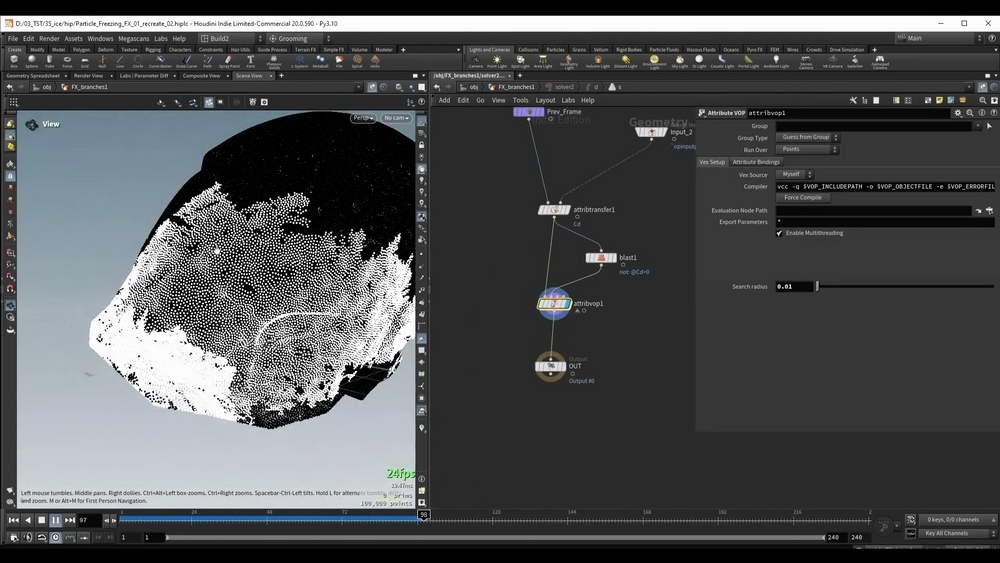Select the Volume Light shelf tool
This screenshot has height=563, width=1000.
coord(598,61)
